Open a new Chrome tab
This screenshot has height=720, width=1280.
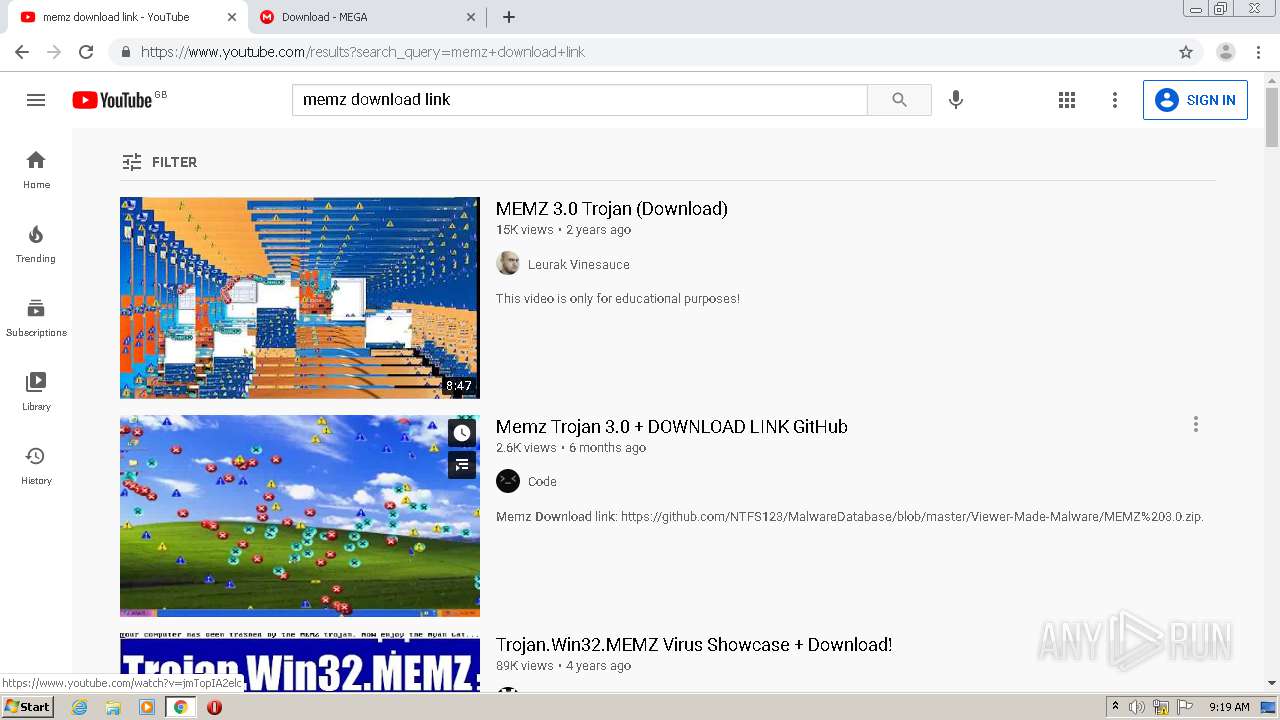[x=509, y=17]
